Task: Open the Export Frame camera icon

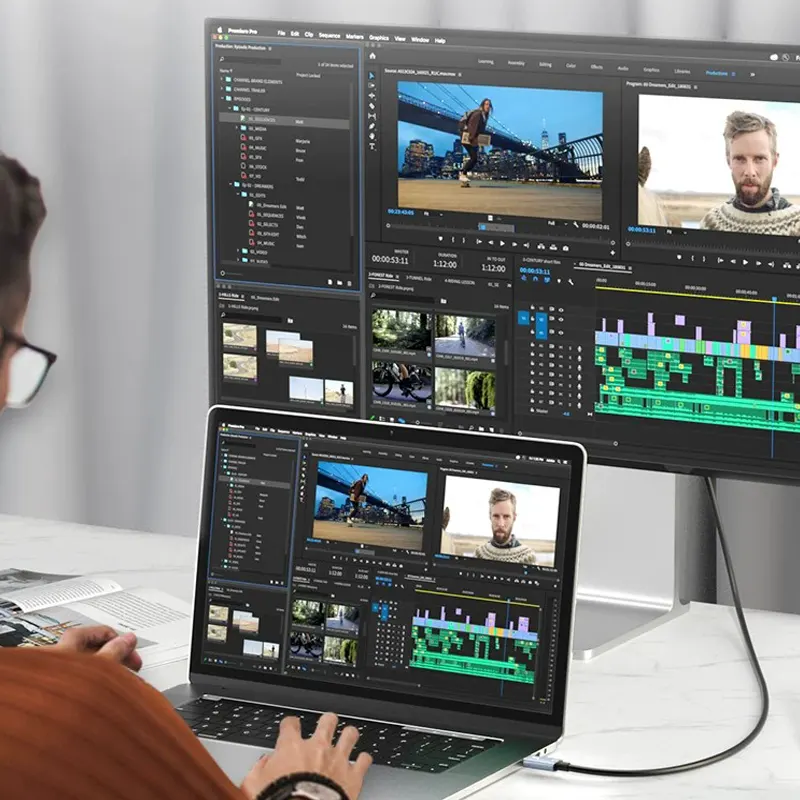Action: [x=566, y=248]
